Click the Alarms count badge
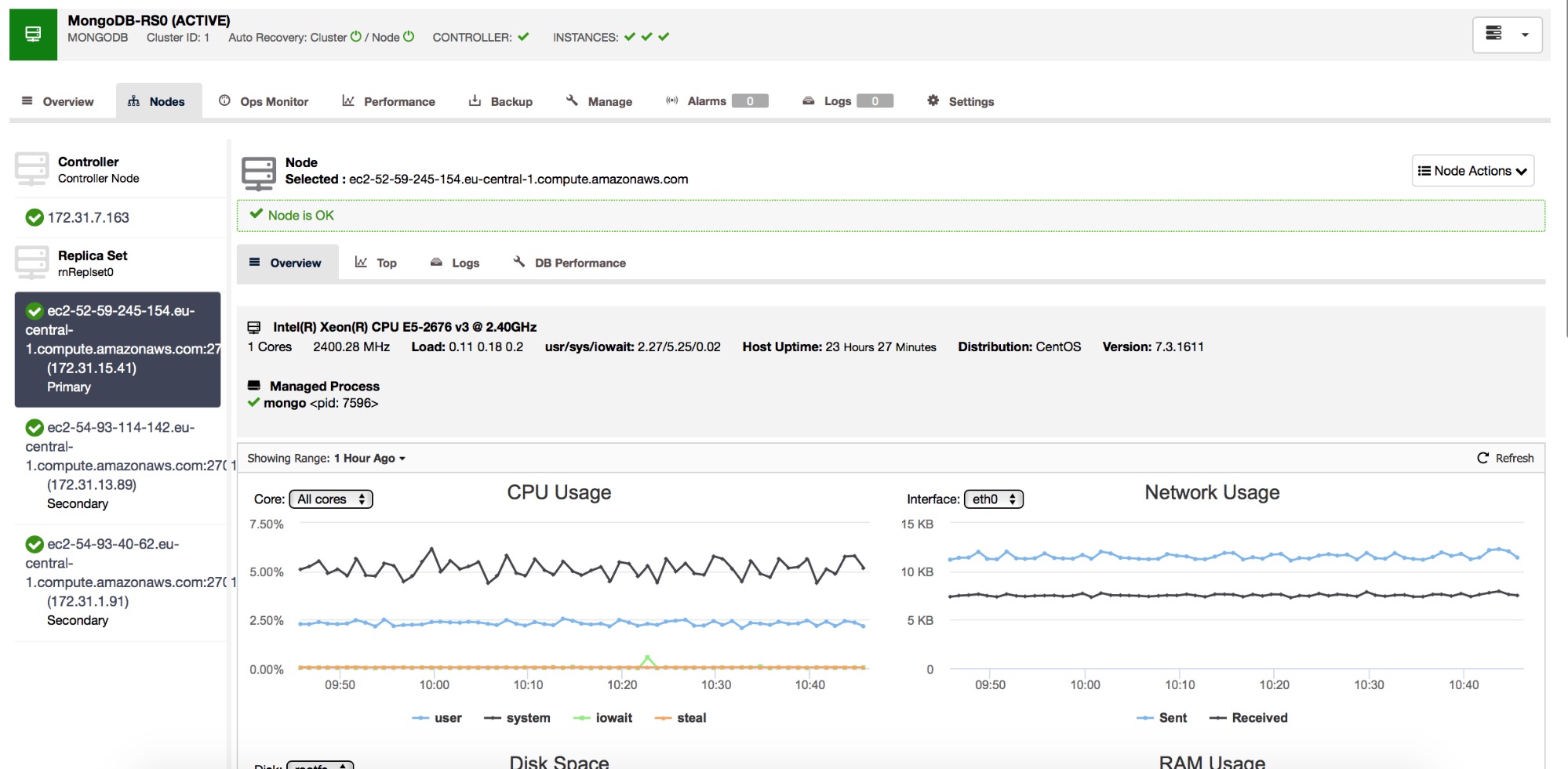This screenshot has width=1568, height=769. (750, 101)
